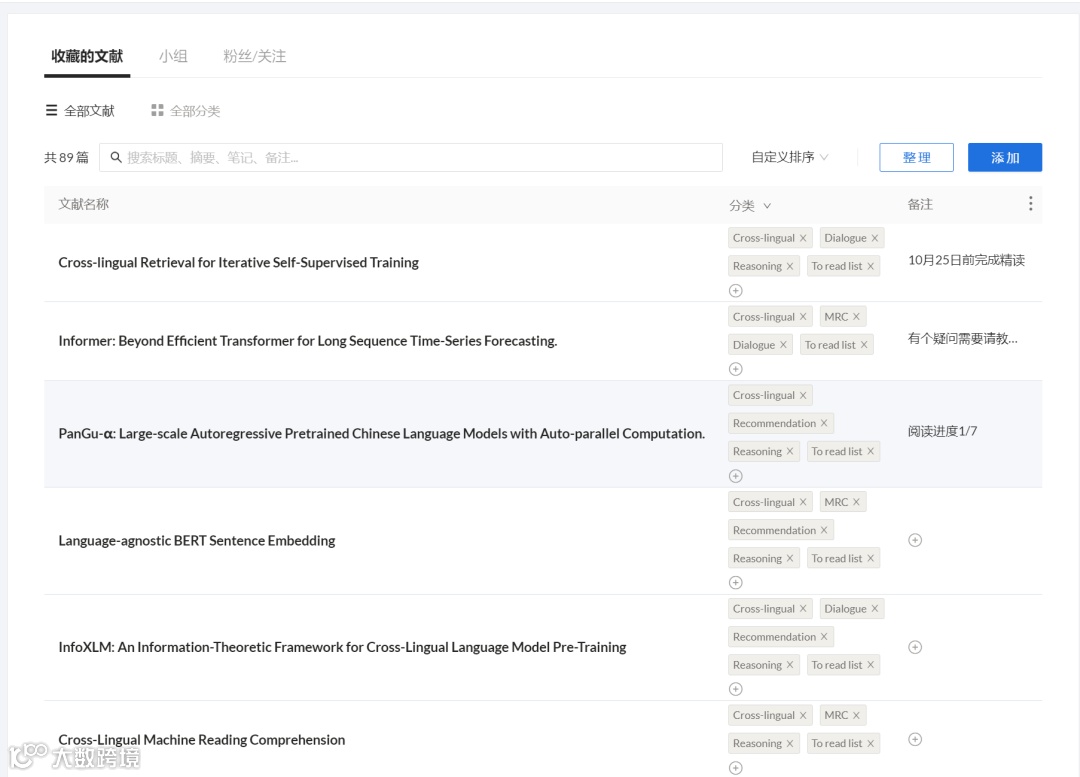
Task: Remove Dialogue tag from InfoXLM row
Action: tap(875, 609)
